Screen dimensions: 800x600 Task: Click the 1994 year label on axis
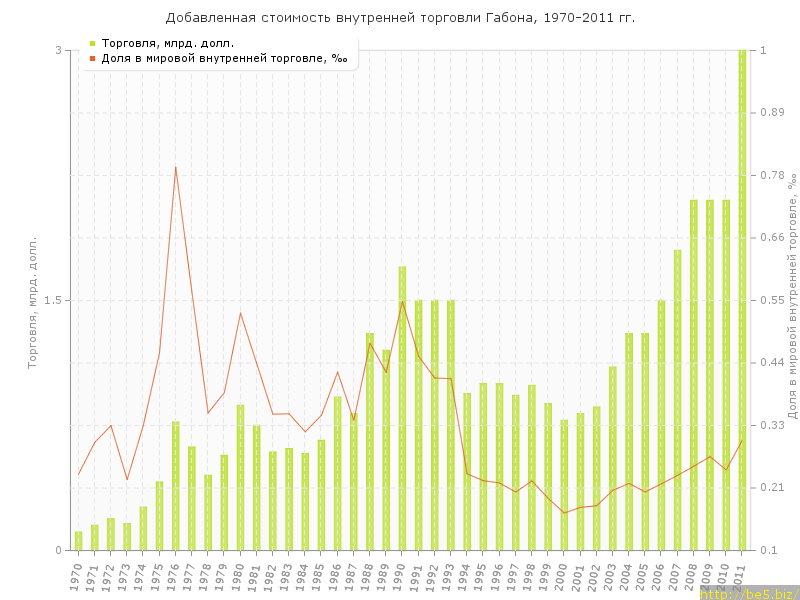pyautogui.click(x=466, y=577)
